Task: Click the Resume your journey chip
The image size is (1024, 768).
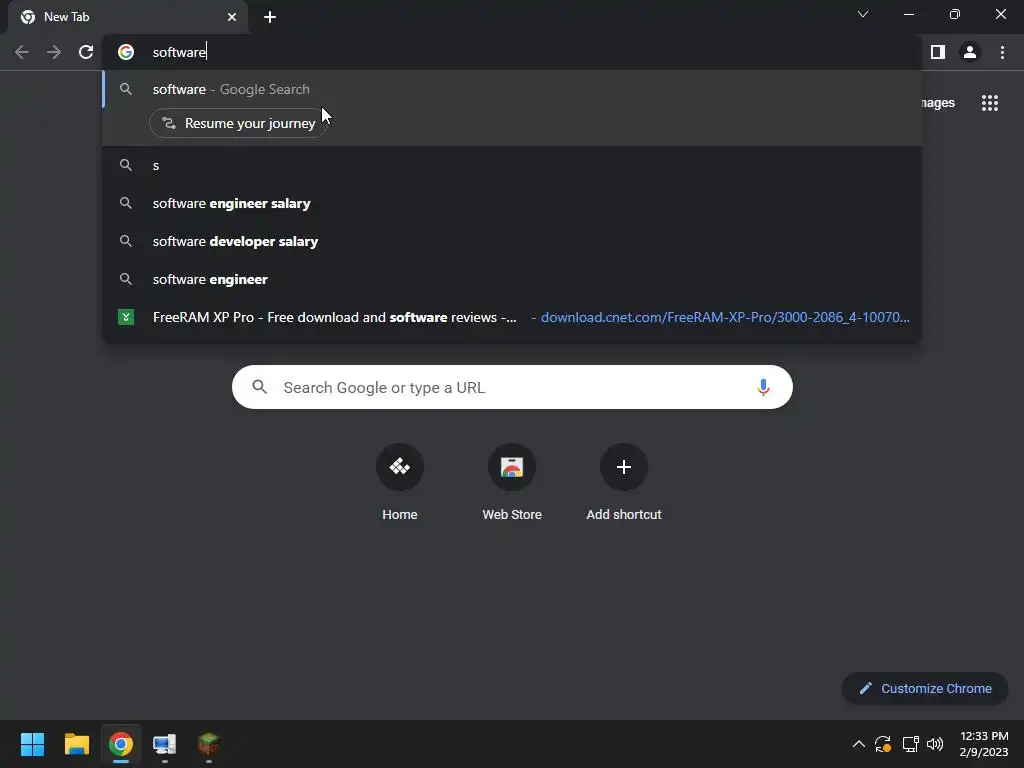Action: (239, 123)
